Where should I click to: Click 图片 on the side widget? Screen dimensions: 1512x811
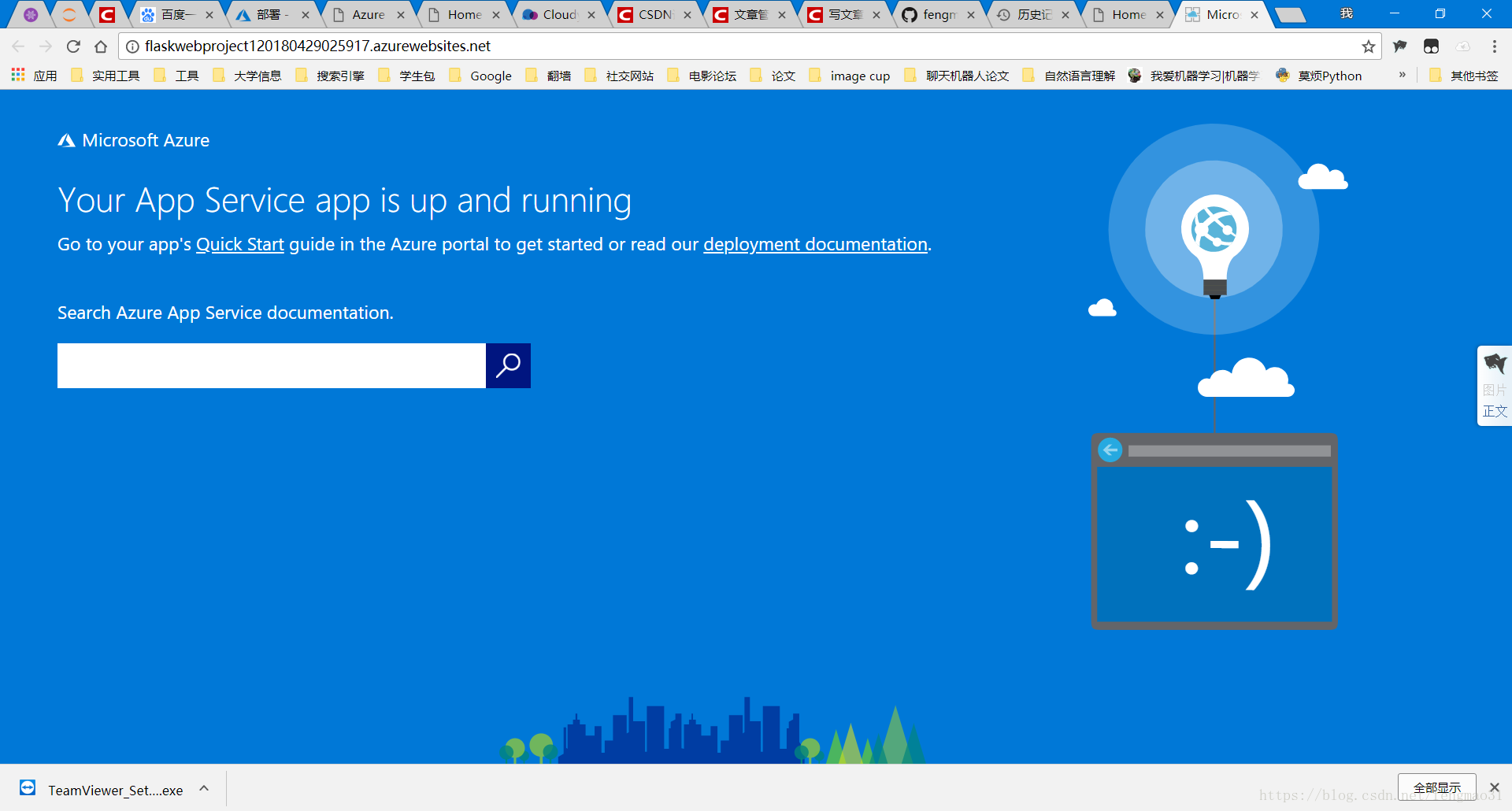(x=1495, y=390)
